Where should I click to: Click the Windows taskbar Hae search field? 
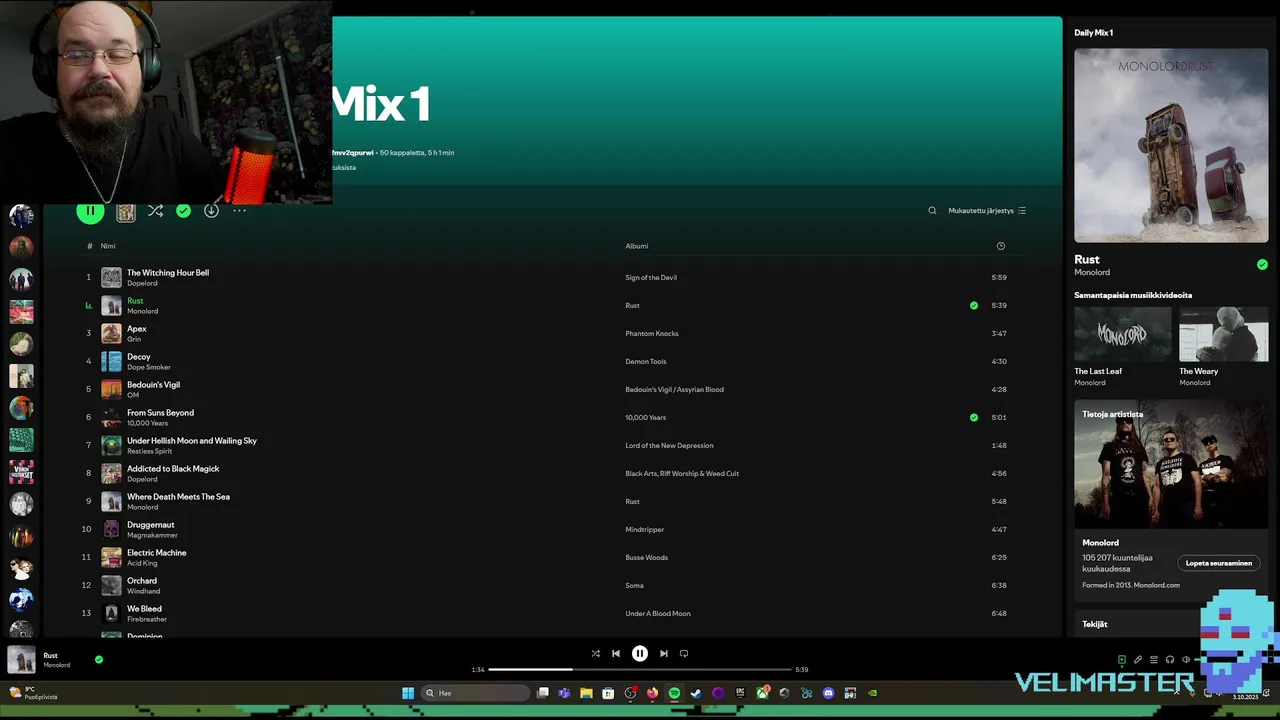pyautogui.click(x=474, y=693)
